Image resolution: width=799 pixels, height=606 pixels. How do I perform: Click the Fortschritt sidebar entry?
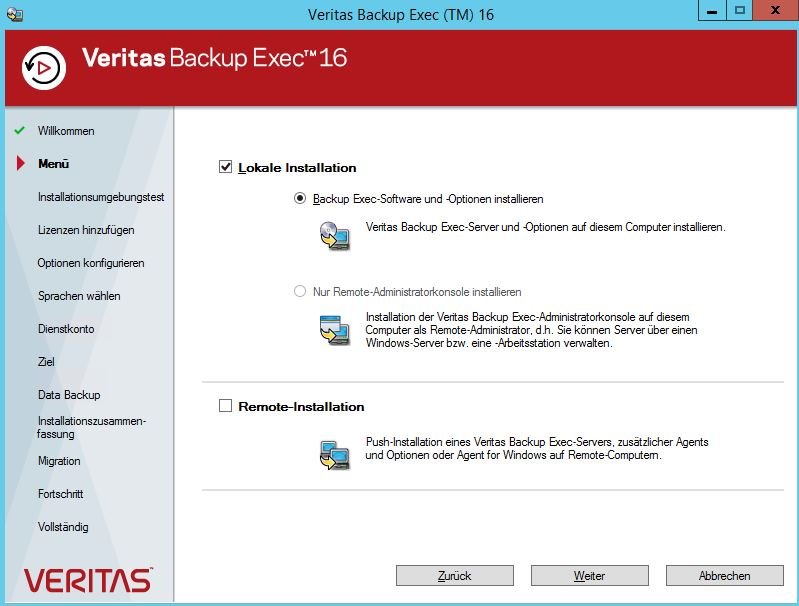coord(61,494)
